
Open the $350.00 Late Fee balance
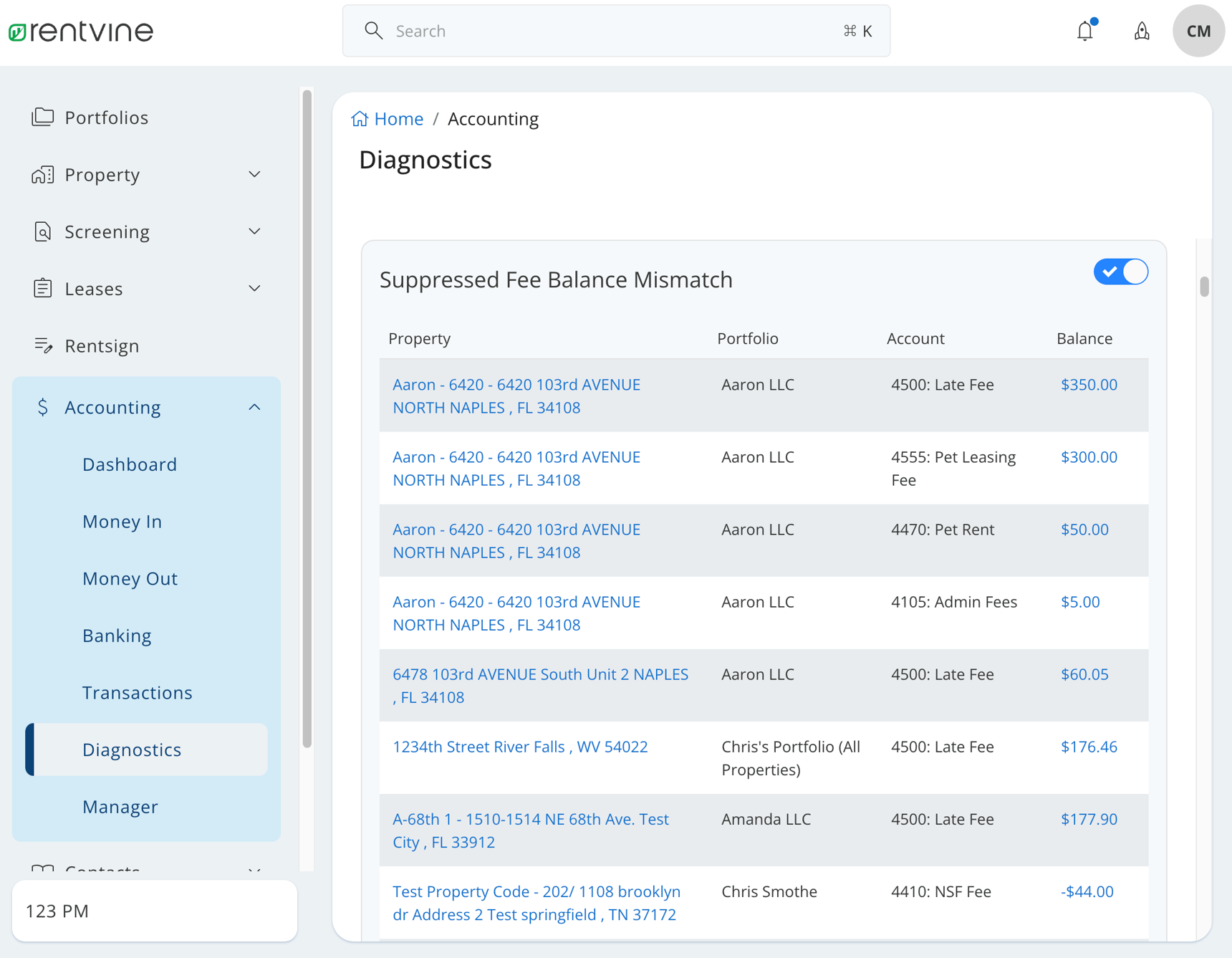pos(1089,384)
